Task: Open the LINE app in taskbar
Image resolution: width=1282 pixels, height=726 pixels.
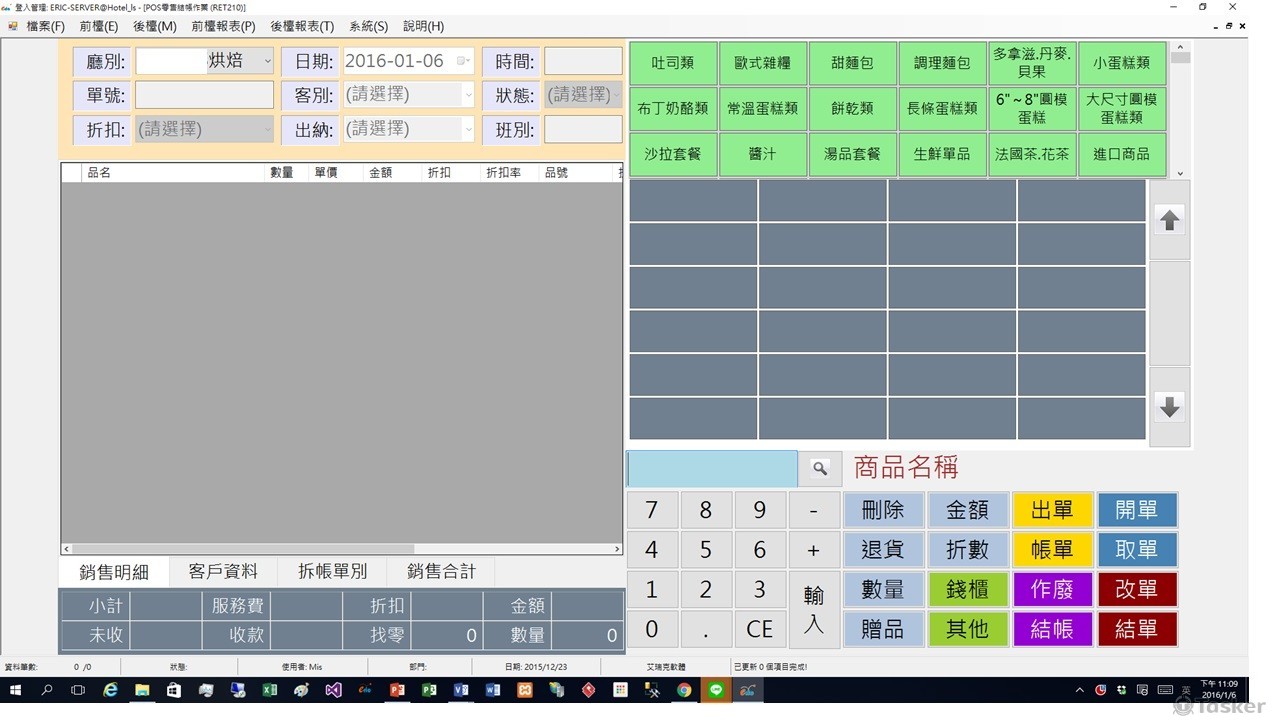Action: point(716,690)
